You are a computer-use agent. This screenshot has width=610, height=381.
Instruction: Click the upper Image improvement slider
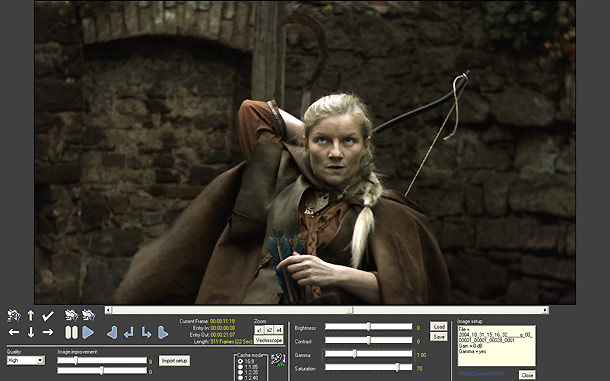pos(102,360)
